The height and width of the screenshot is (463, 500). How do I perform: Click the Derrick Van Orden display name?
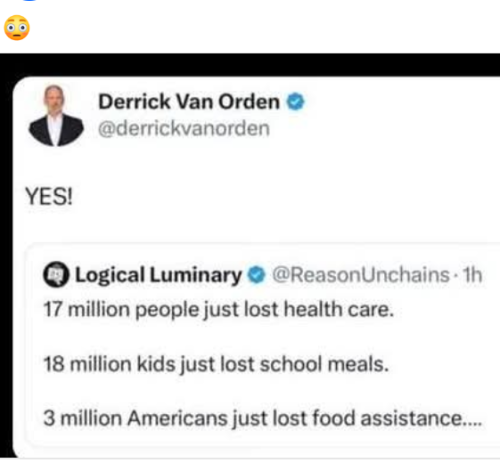tap(189, 102)
